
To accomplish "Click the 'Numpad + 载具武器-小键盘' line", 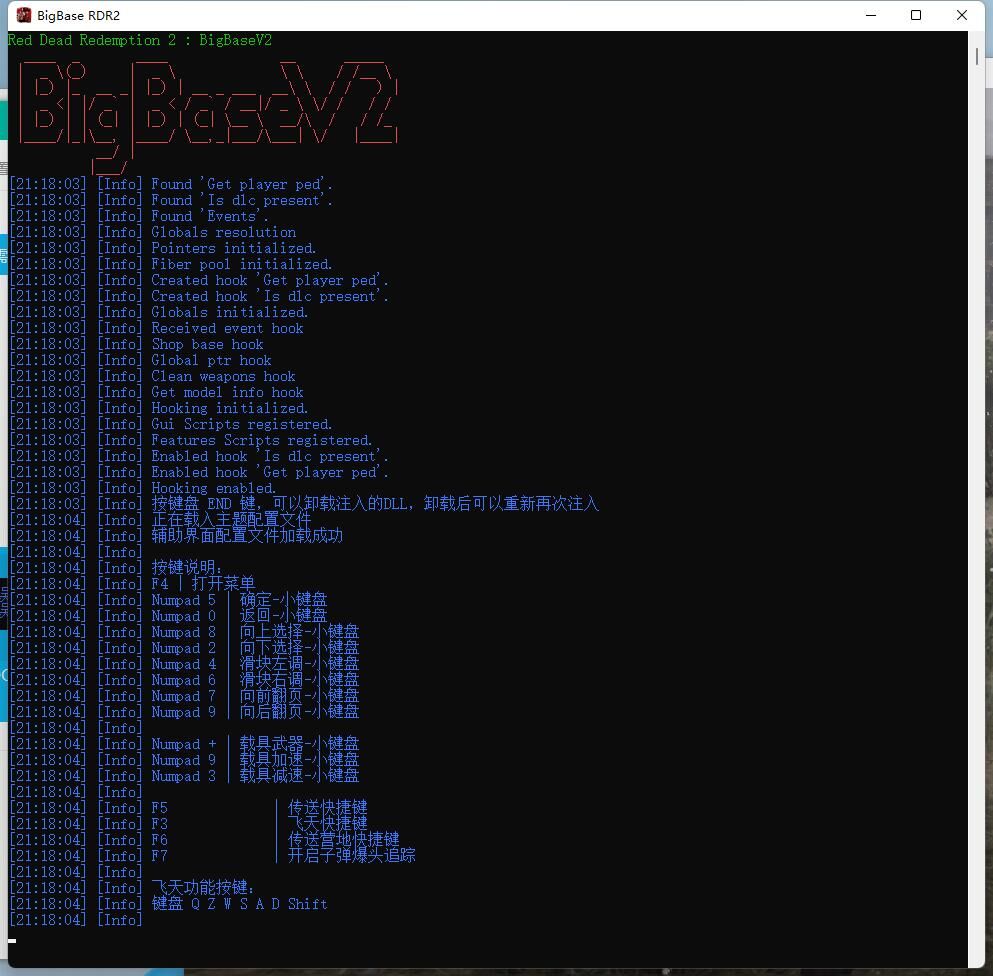I will 184,744.
